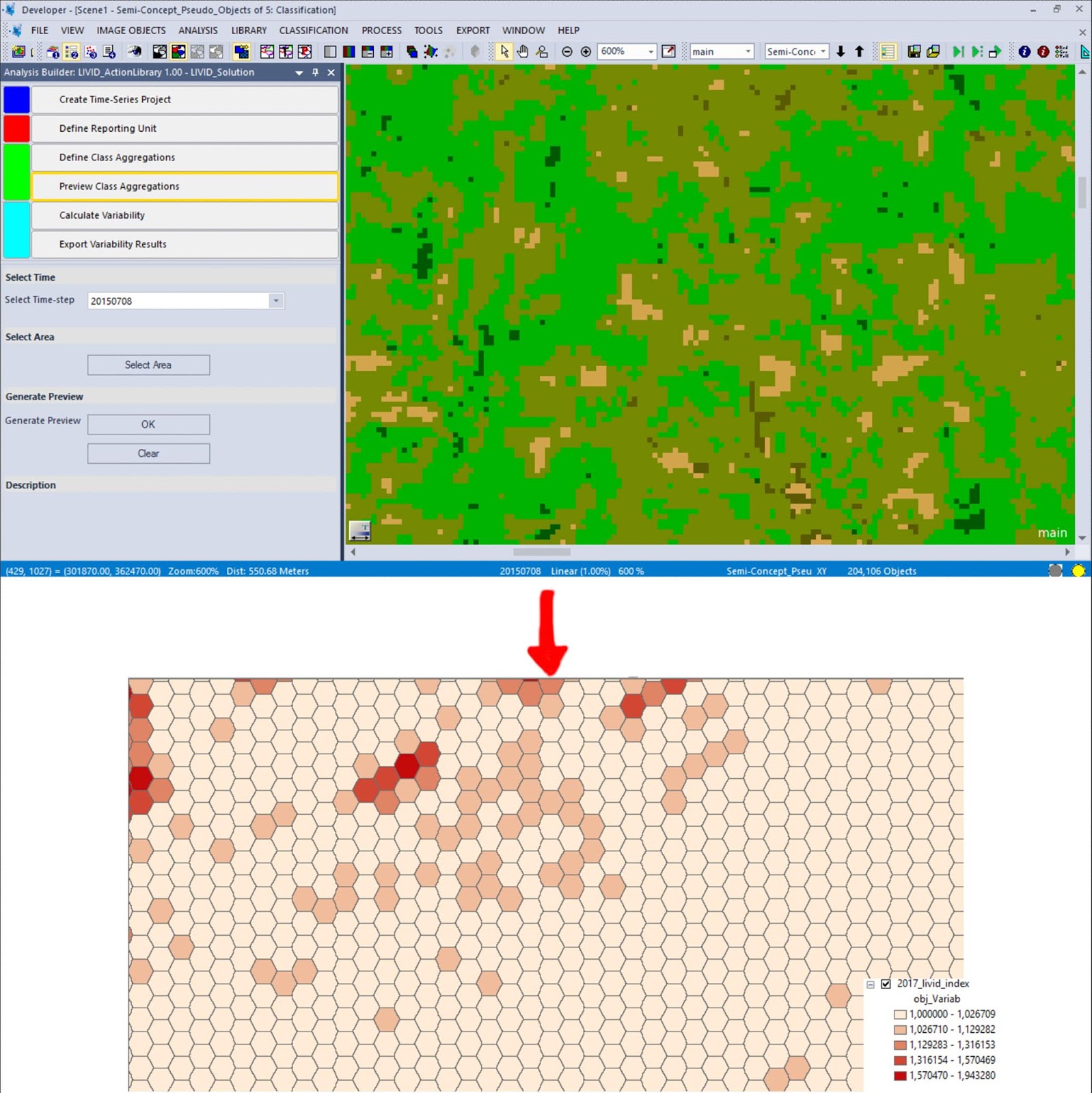This screenshot has width=1092, height=1093.
Task: Open the Semi-Conc level dropdown
Action: point(823,52)
